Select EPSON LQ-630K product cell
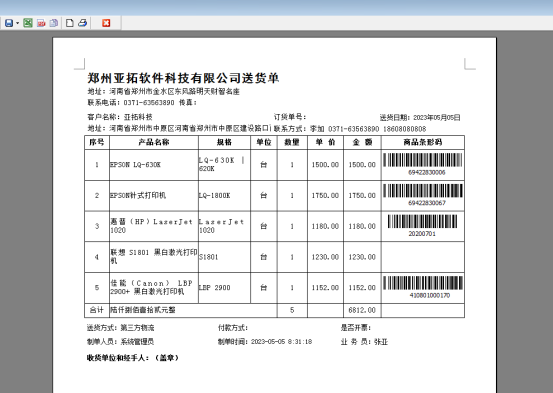Screen dimensions: 553x393 (154, 165)
